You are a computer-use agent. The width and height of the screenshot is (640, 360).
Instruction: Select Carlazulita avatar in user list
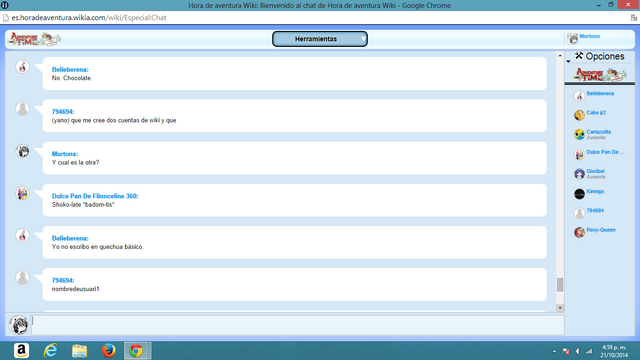(579, 134)
